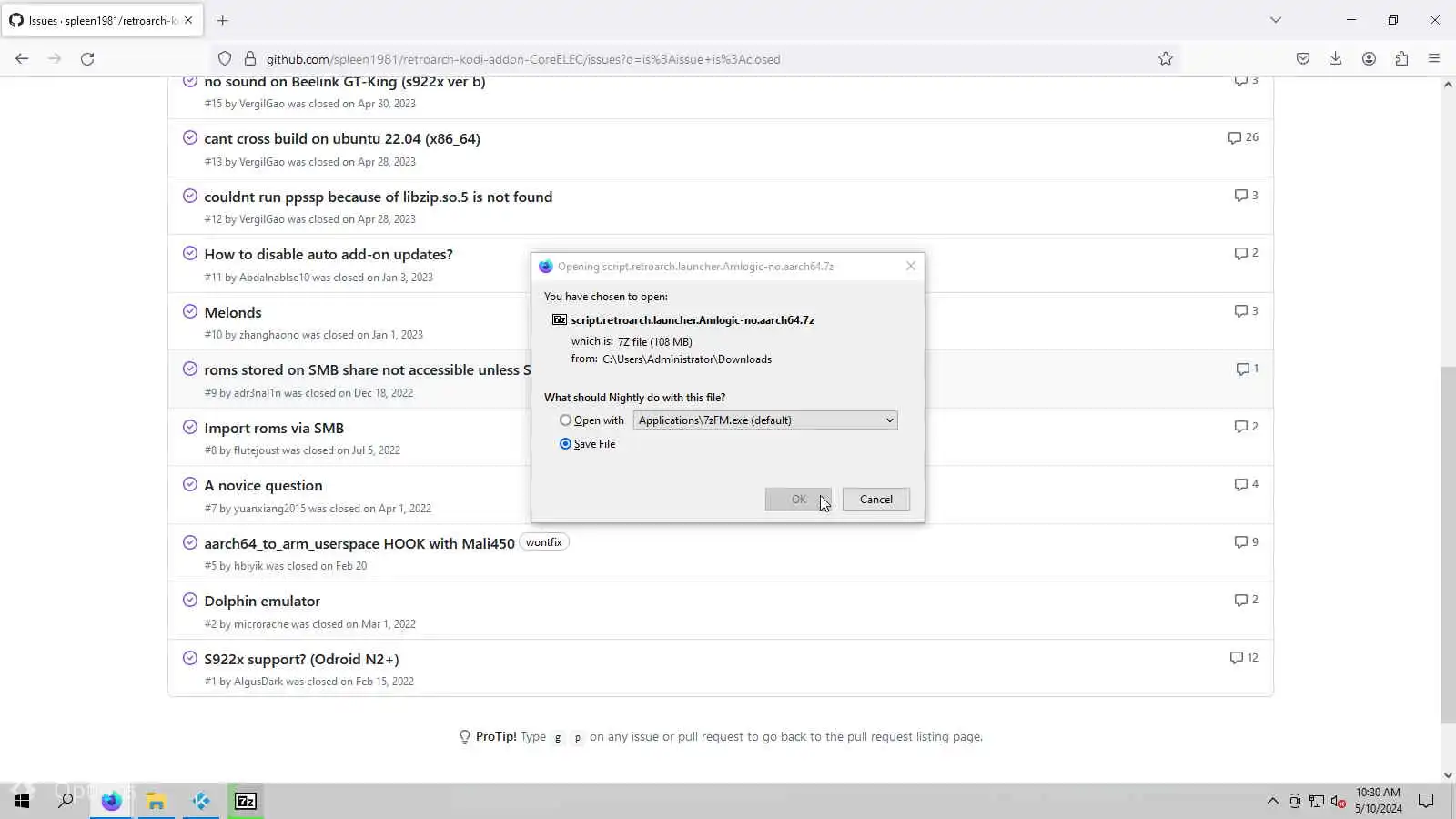Show hidden system tray icons
The image size is (1456, 819).
(1272, 801)
